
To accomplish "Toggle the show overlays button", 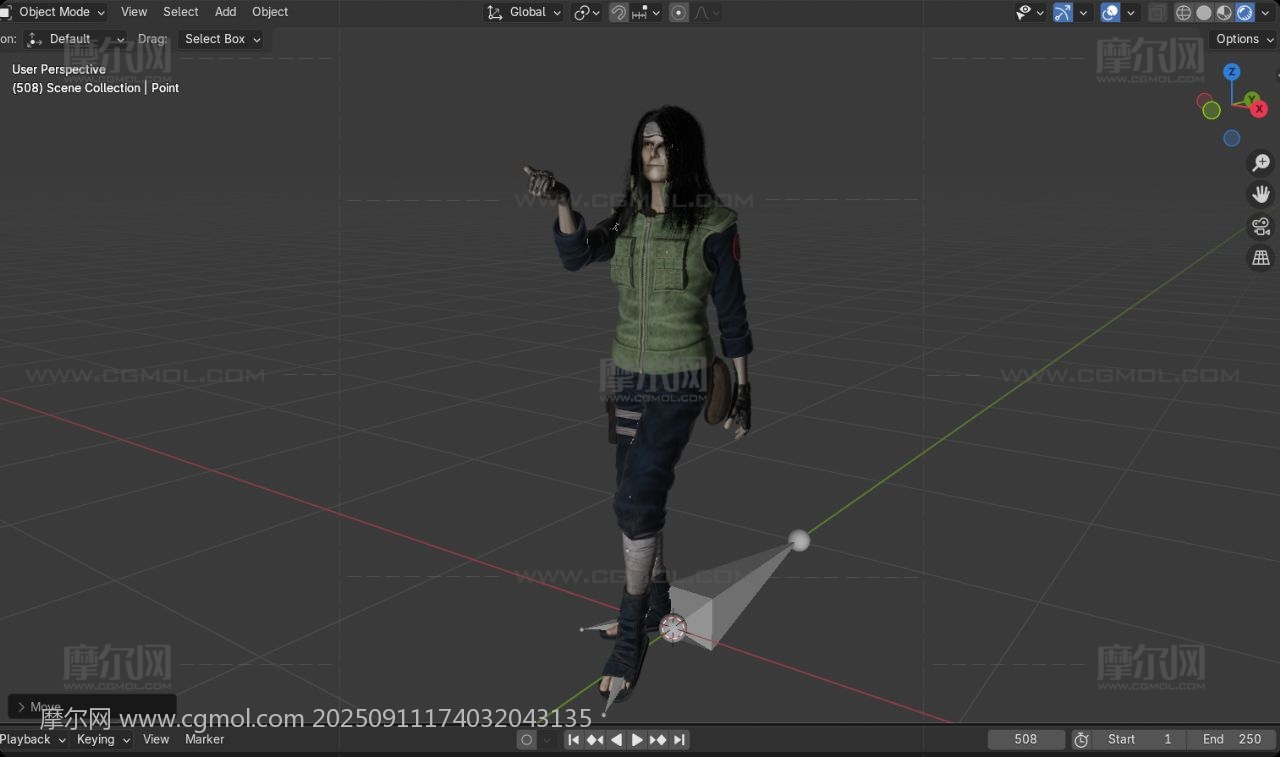I will point(1110,12).
